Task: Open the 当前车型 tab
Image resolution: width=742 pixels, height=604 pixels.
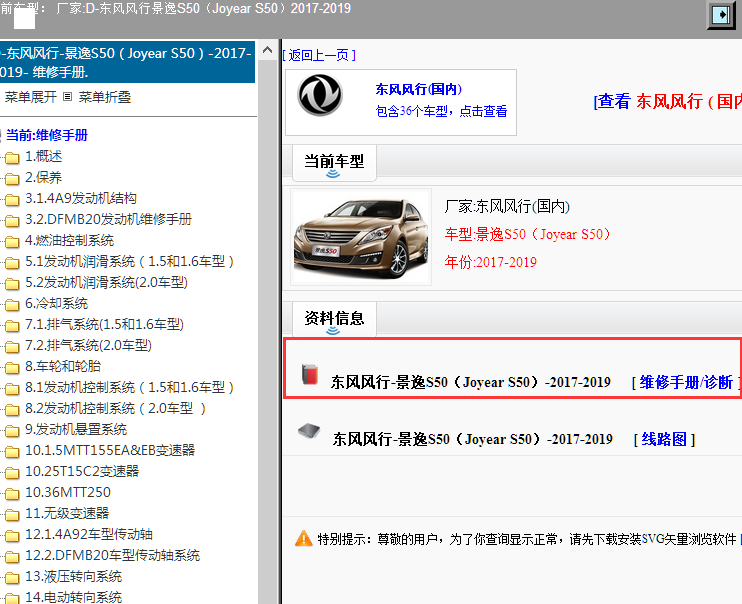Action: pos(334,162)
